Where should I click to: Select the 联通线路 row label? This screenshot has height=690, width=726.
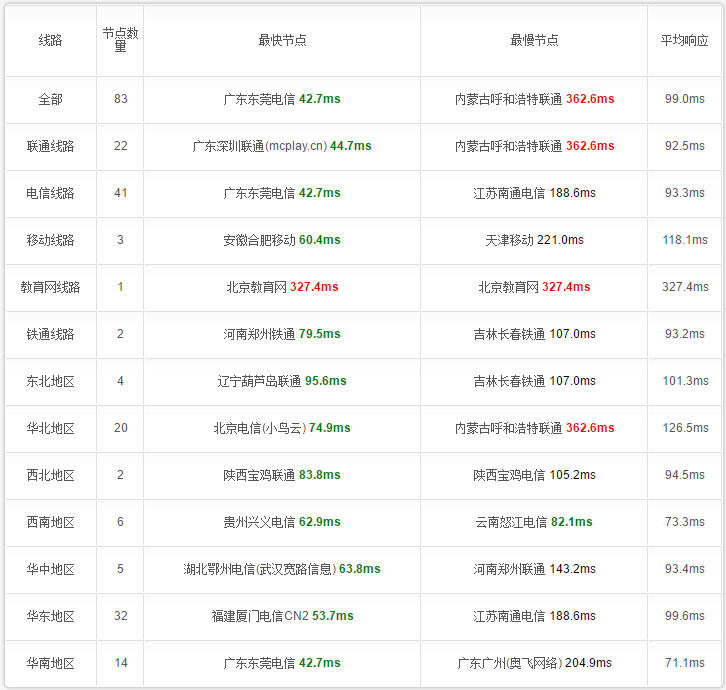click(x=50, y=146)
